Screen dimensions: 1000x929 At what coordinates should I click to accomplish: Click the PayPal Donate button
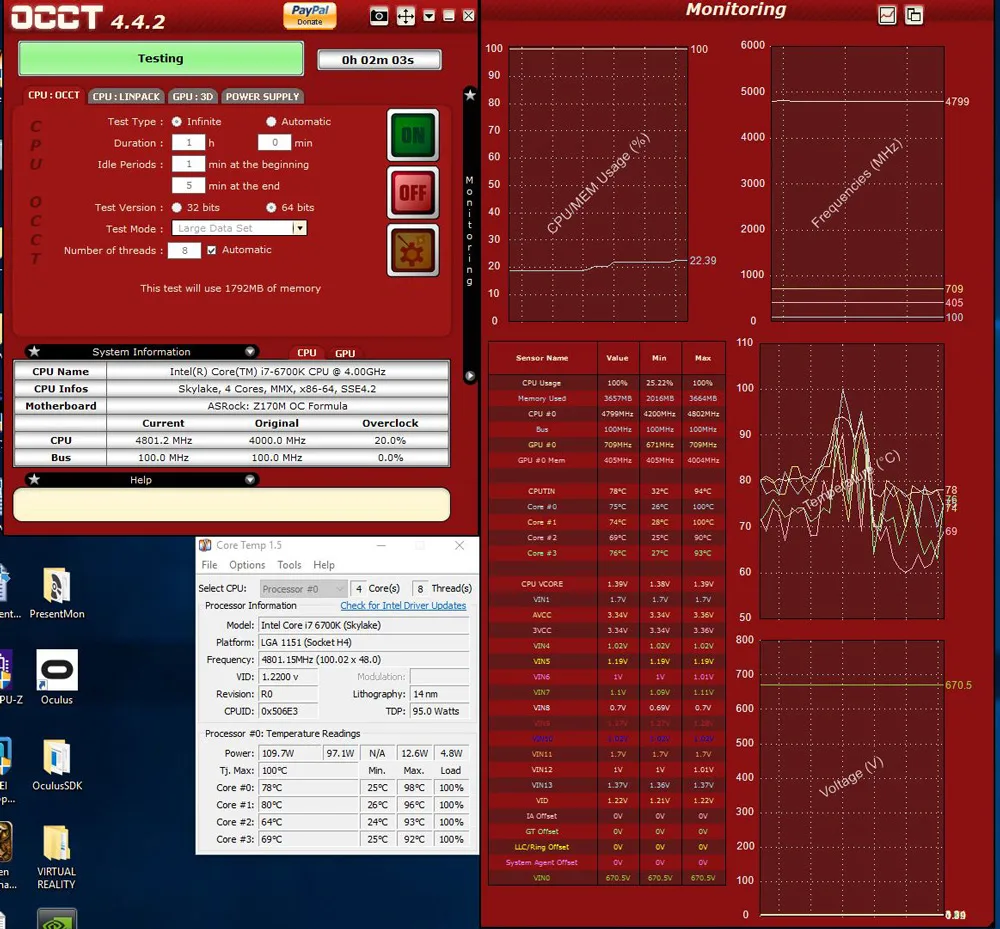point(310,14)
